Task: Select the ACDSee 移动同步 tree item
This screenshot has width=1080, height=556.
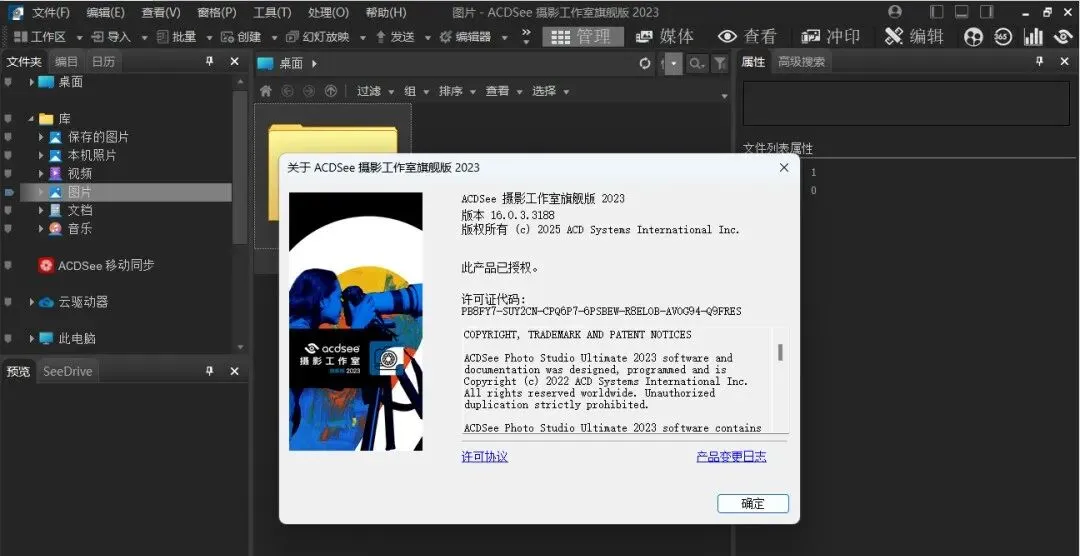Action: tap(96, 265)
